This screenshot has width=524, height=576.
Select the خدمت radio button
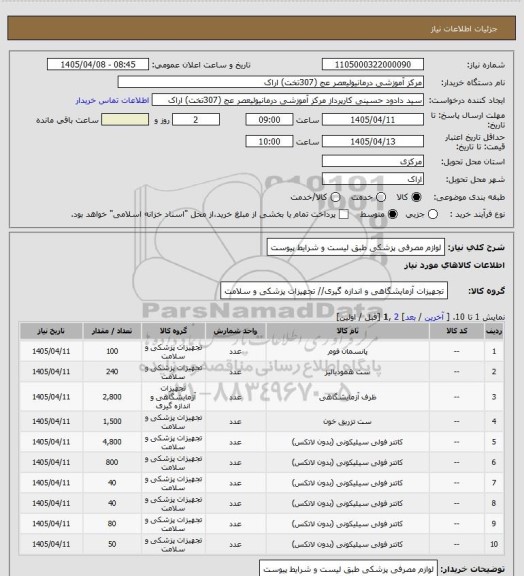pyautogui.click(x=381, y=197)
